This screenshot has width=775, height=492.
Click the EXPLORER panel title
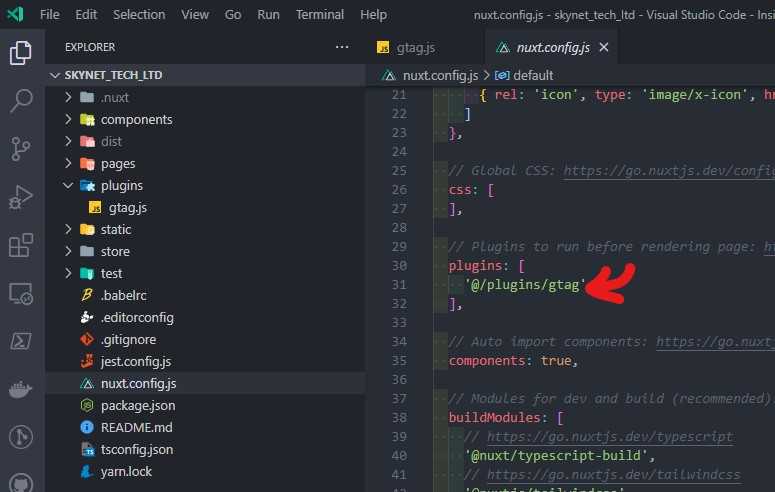click(90, 47)
